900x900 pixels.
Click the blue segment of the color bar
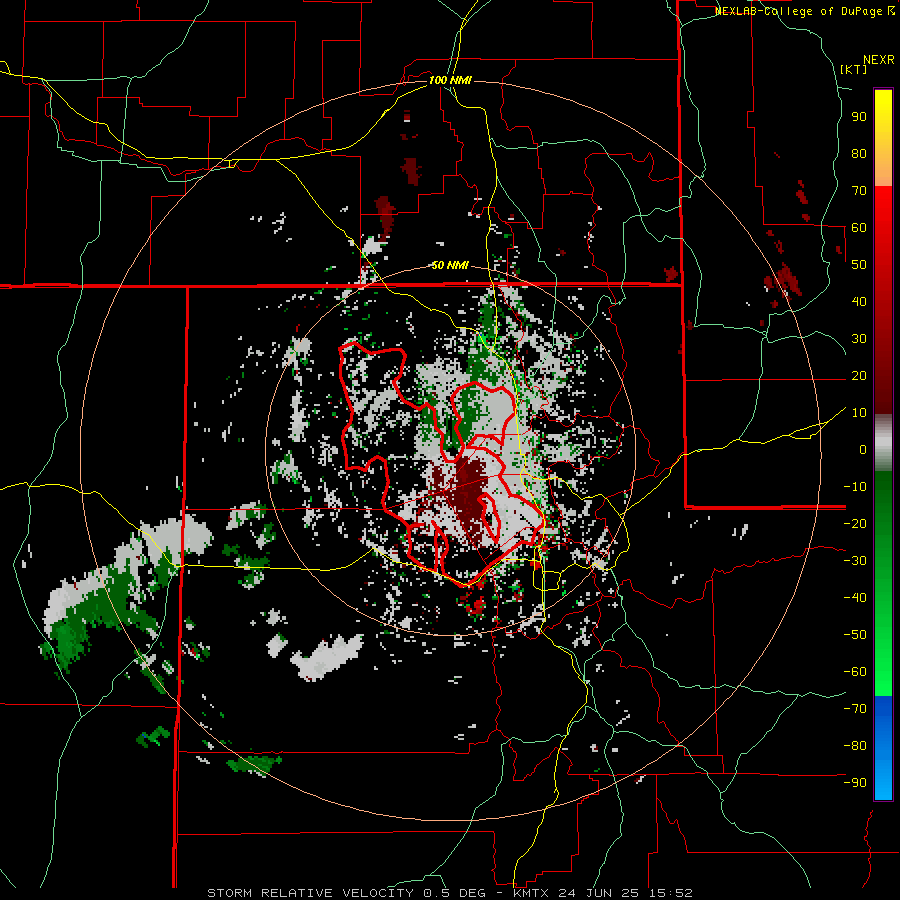pyautogui.click(x=883, y=747)
